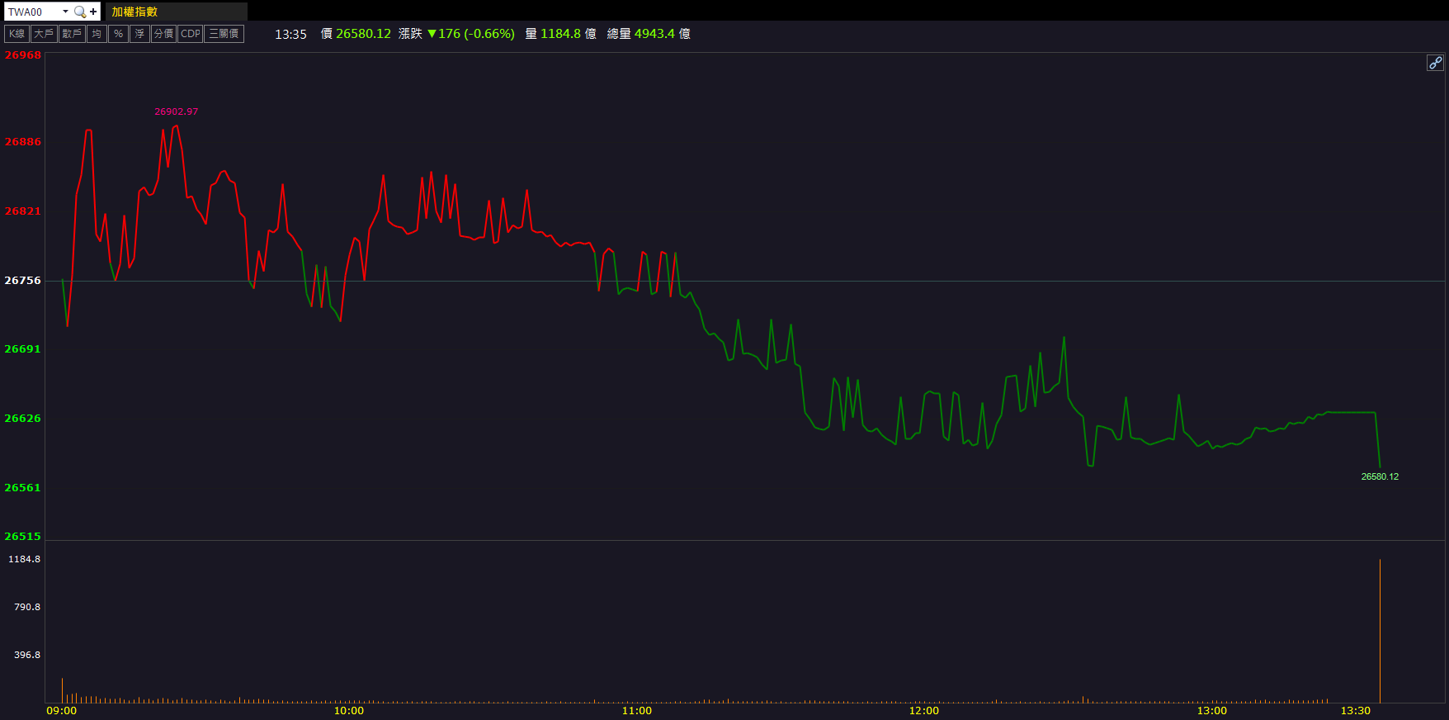Image resolution: width=1449 pixels, height=720 pixels.
Task: Click the link chain icon at chart corner
Action: point(1435,62)
